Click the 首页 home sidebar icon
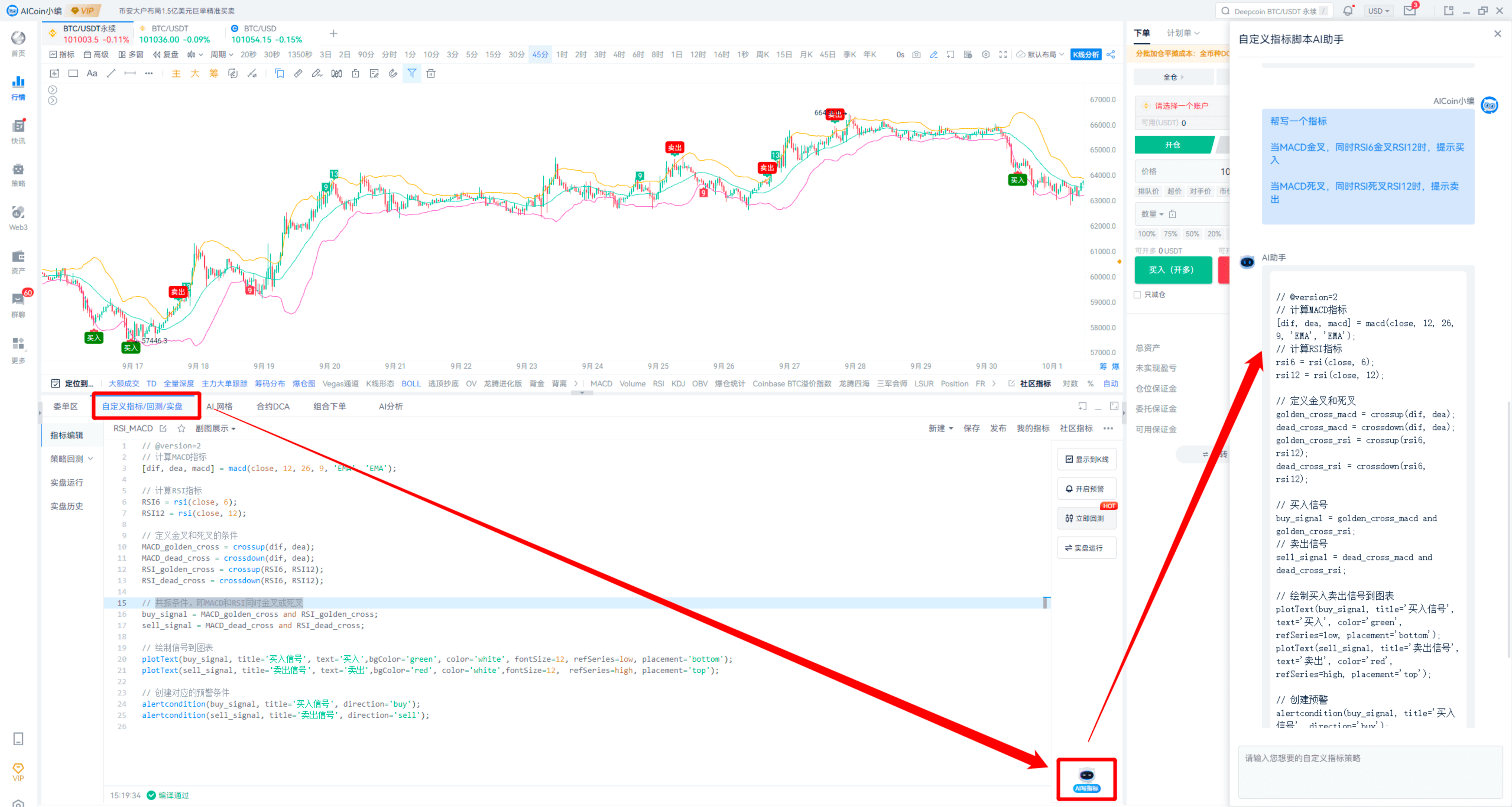 (18, 45)
